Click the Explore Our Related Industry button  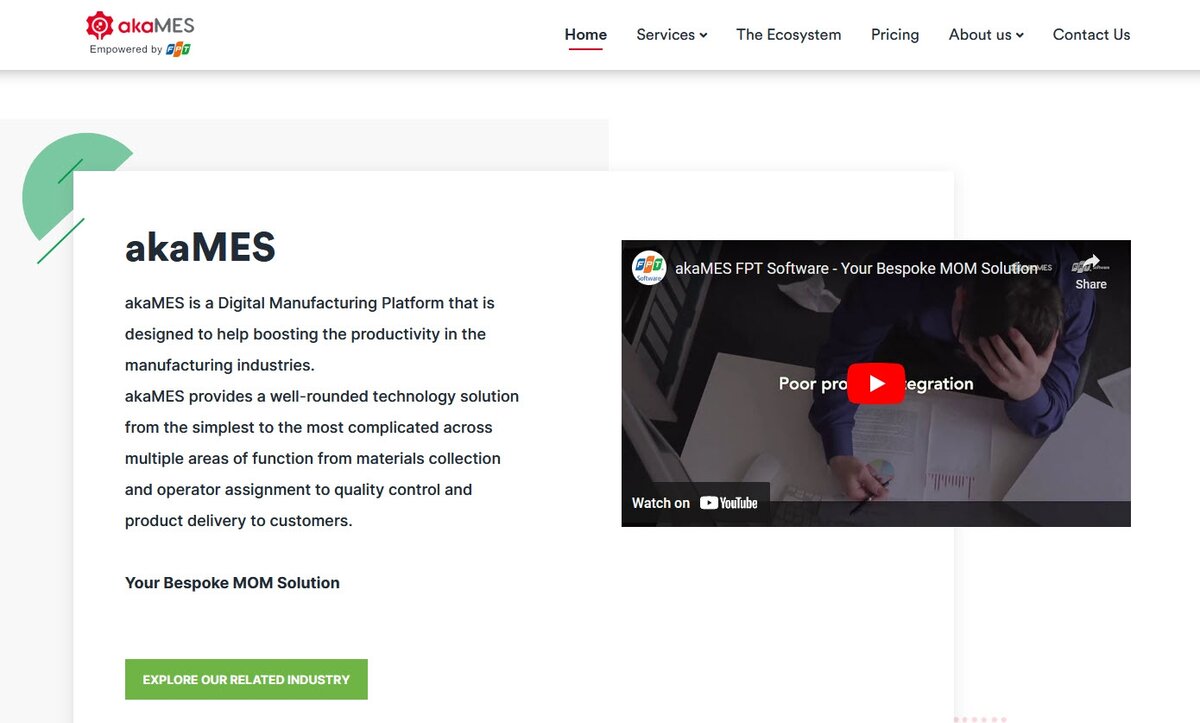[246, 679]
